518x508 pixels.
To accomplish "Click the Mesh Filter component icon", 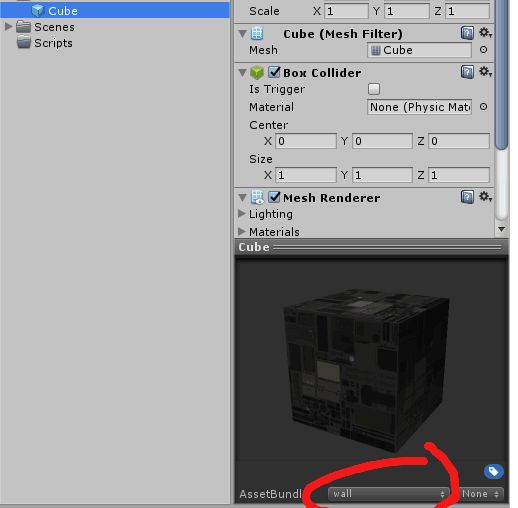I will click(257, 33).
